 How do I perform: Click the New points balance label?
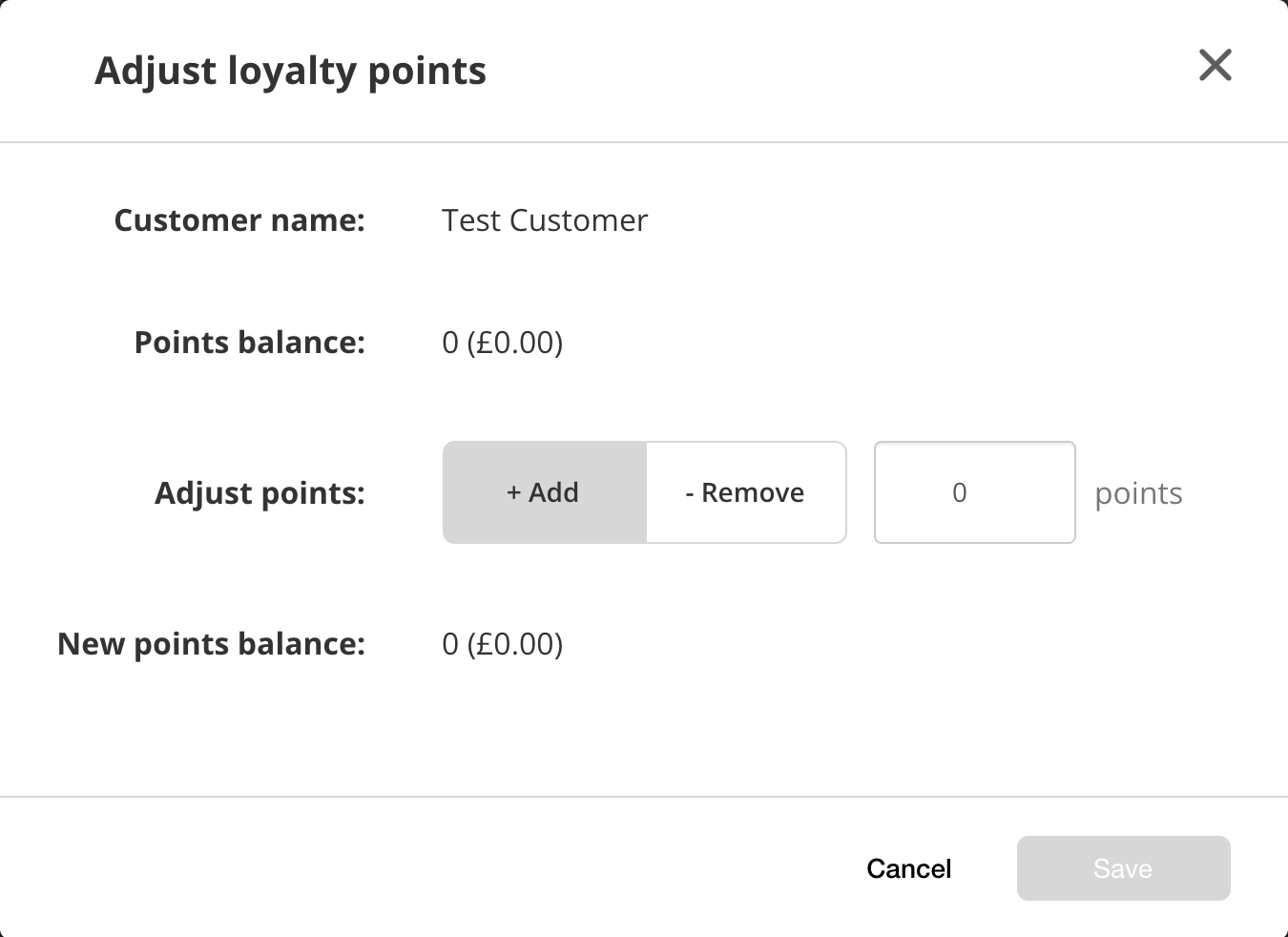[211, 644]
